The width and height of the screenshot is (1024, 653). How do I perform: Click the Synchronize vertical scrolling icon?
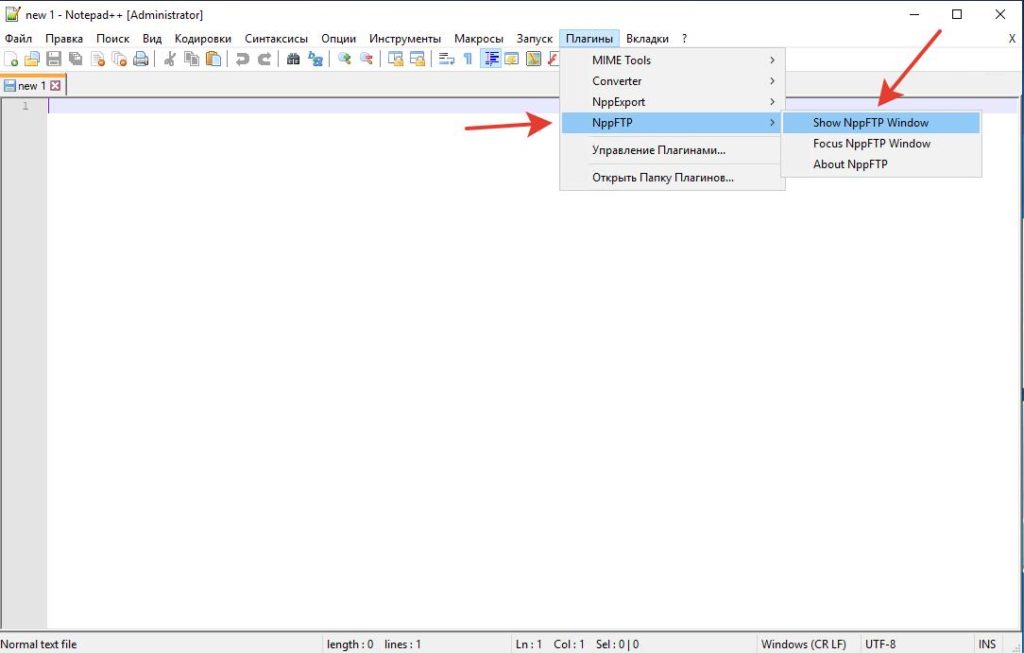click(x=396, y=59)
